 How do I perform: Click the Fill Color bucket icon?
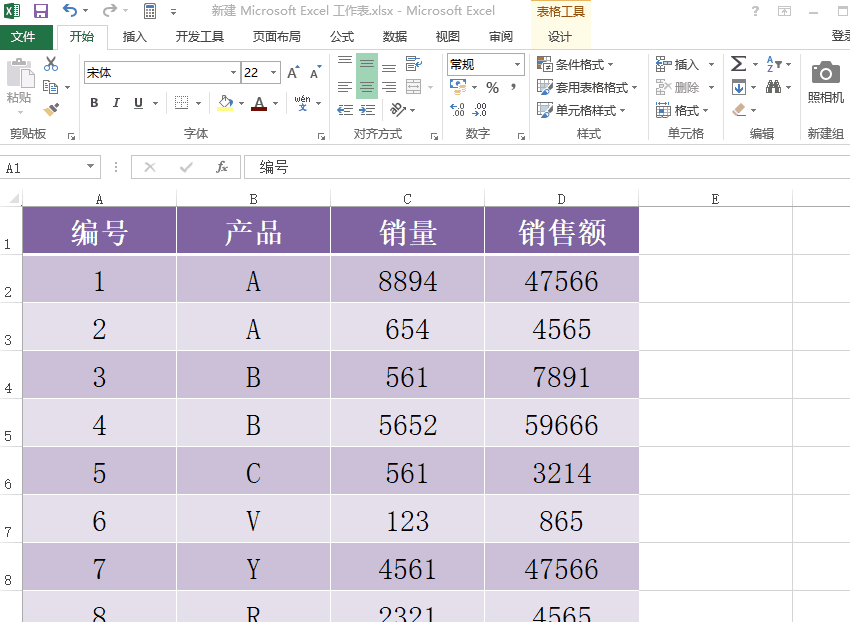tap(225, 102)
